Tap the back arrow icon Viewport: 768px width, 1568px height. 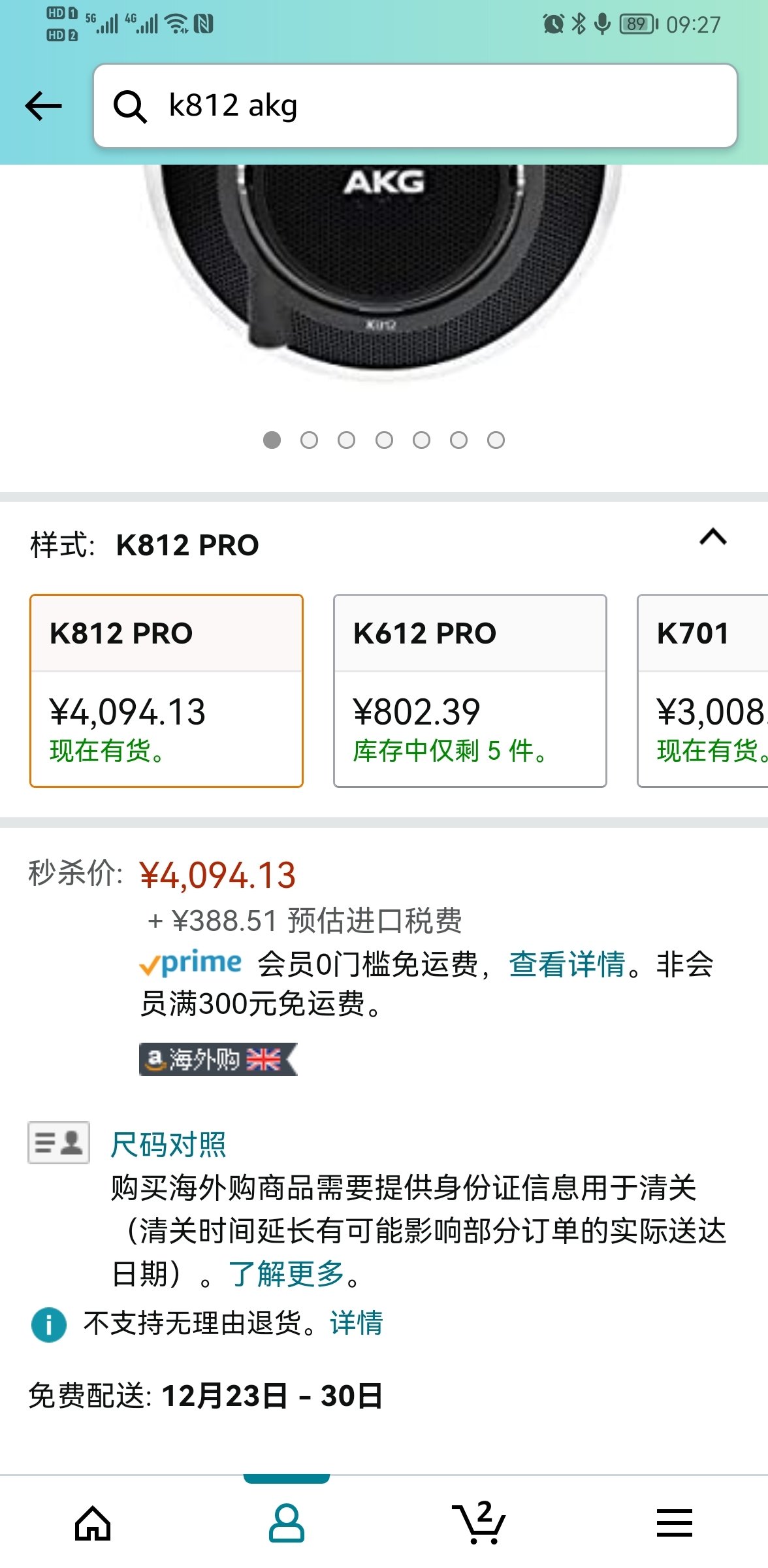click(x=44, y=106)
